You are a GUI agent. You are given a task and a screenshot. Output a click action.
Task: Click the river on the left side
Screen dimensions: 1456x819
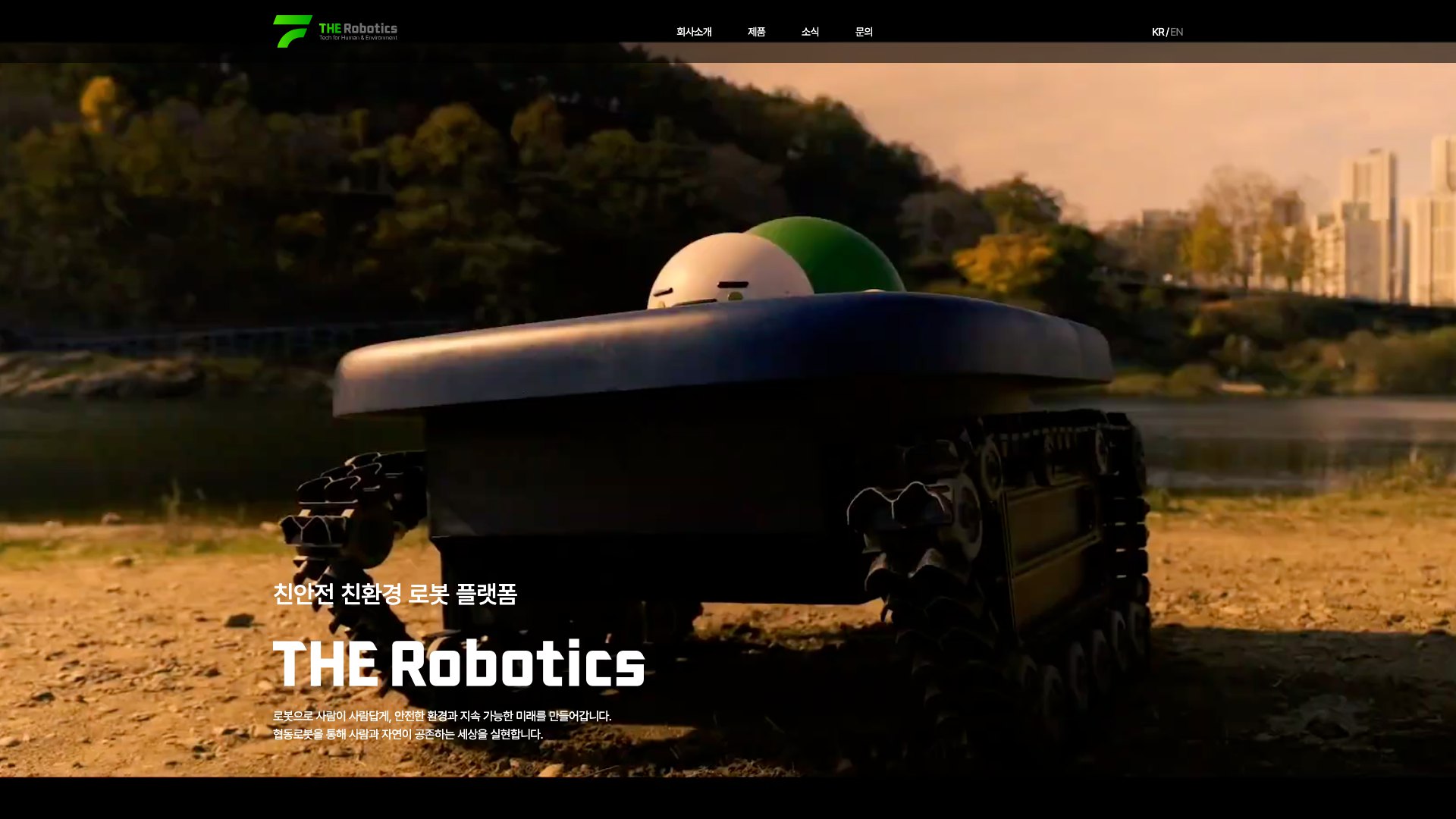click(190, 447)
